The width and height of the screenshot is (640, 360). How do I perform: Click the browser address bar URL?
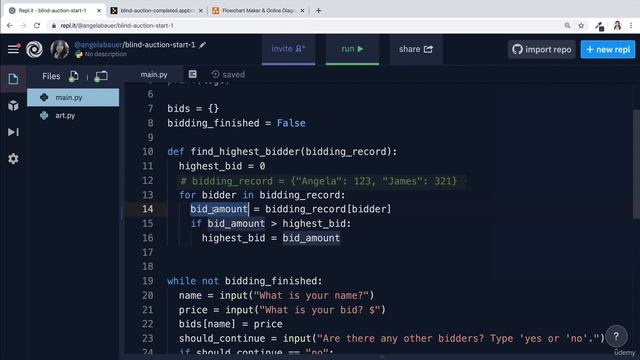(117, 26)
